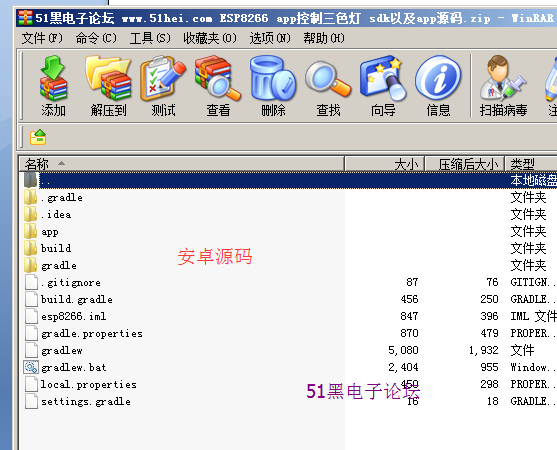Viewport: 557px width, 450px height.
Task: Click the 本地磁盘 type cell
Action: tap(534, 180)
